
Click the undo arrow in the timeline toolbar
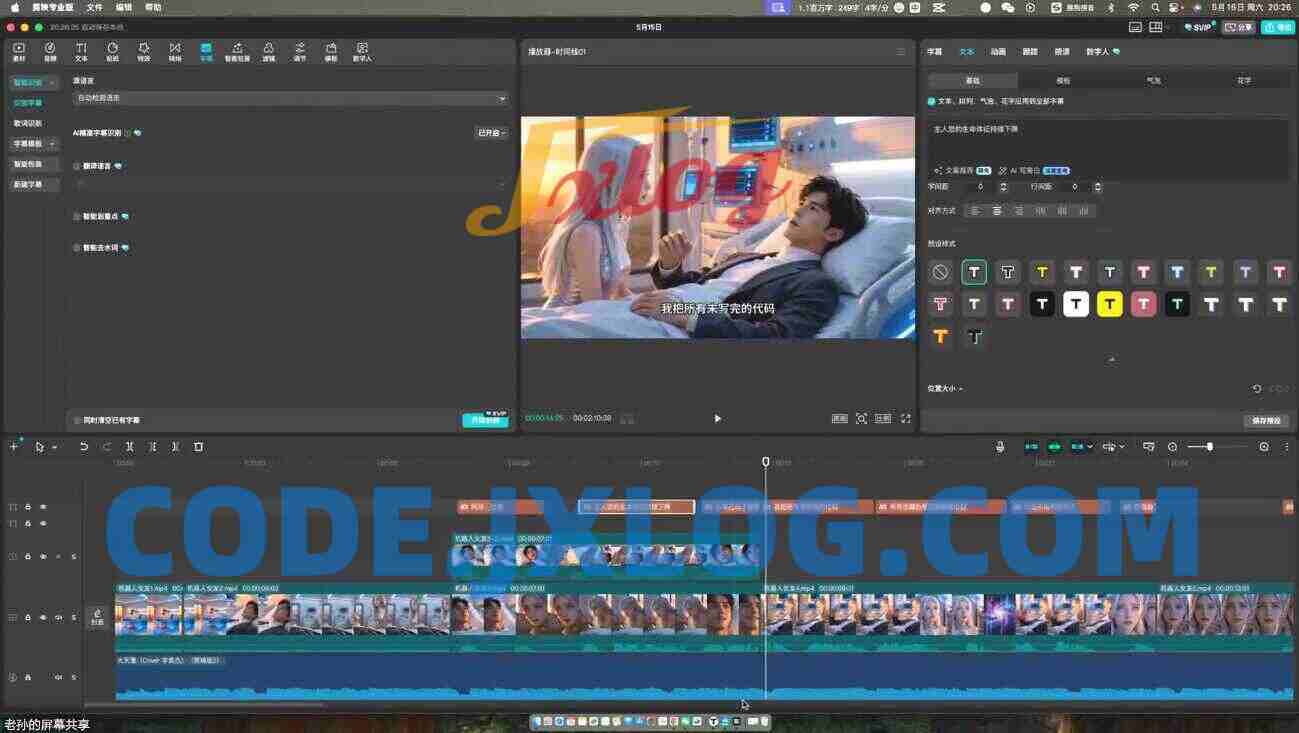coord(84,447)
